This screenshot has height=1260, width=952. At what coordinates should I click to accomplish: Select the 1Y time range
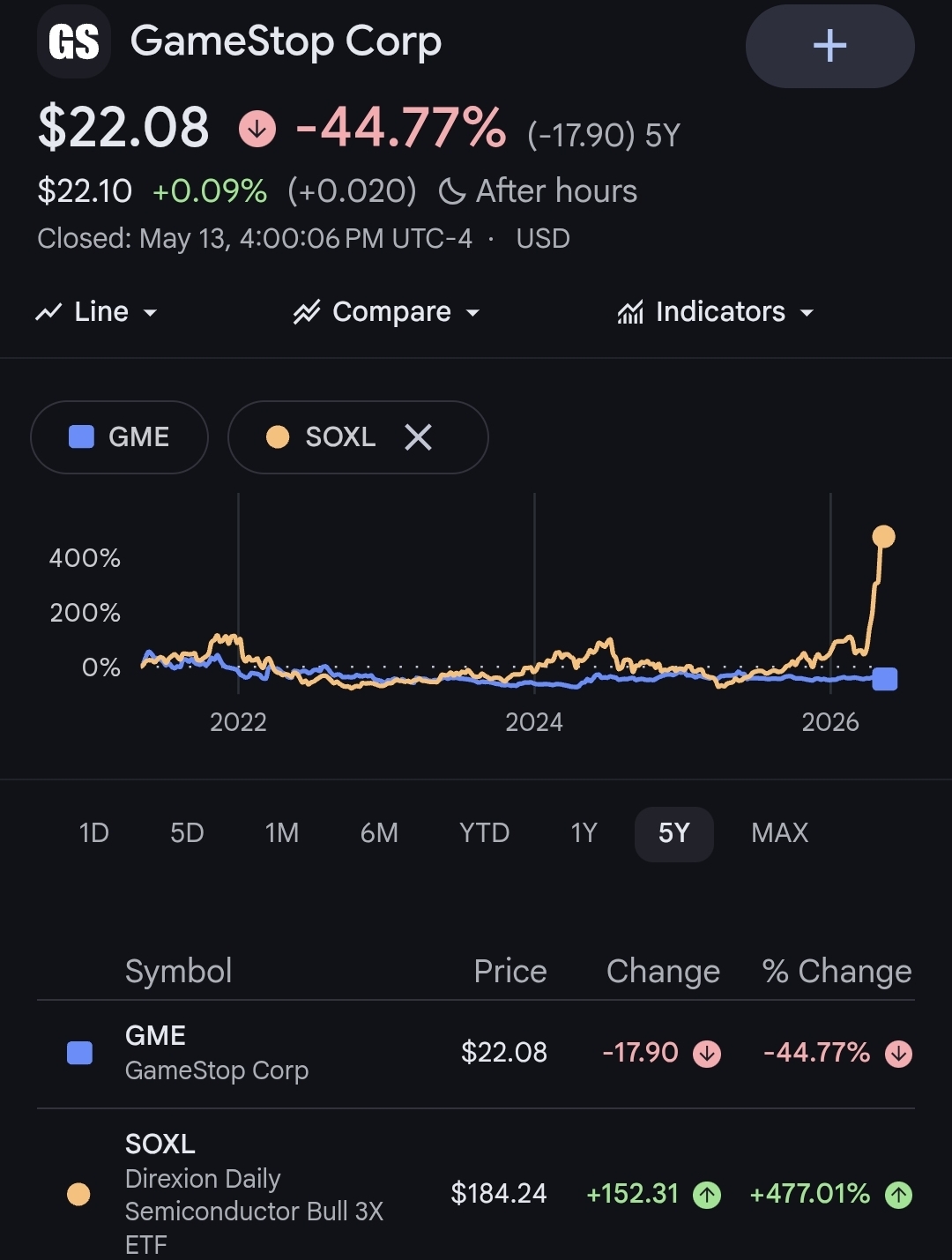(584, 833)
